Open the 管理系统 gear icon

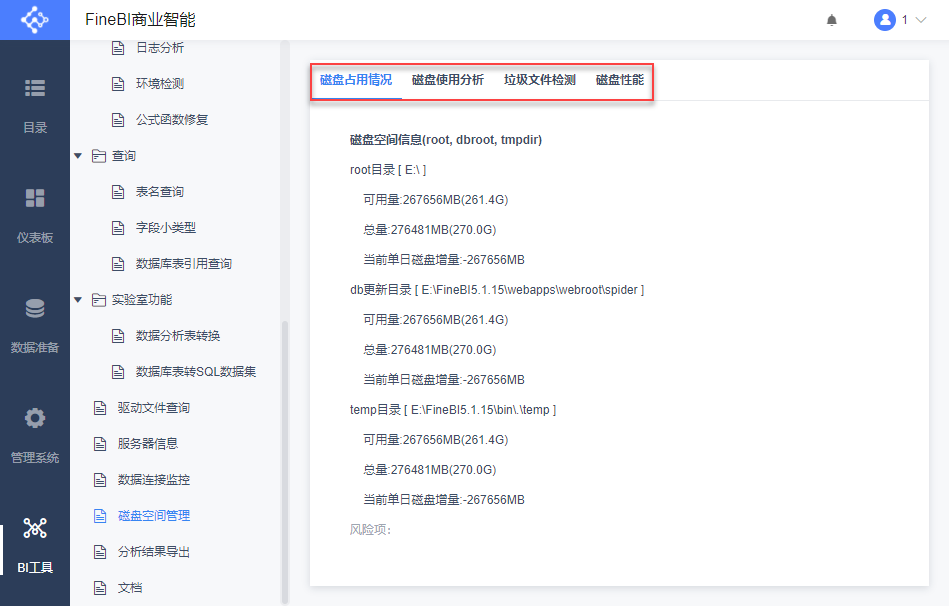[34, 418]
